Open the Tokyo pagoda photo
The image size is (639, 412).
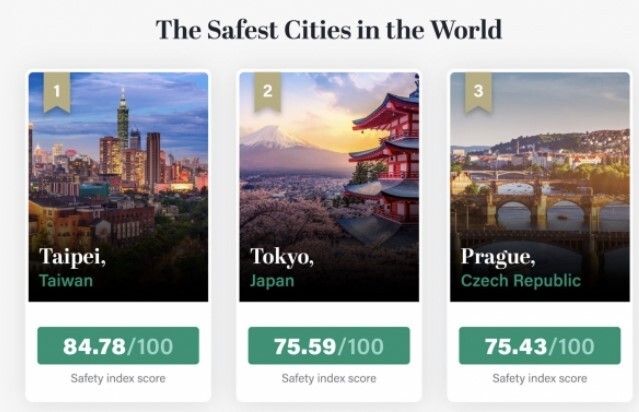tap(329, 187)
